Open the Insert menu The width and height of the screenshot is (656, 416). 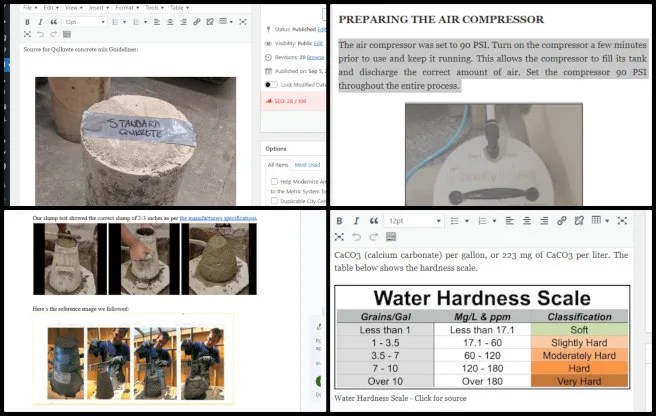(98, 8)
